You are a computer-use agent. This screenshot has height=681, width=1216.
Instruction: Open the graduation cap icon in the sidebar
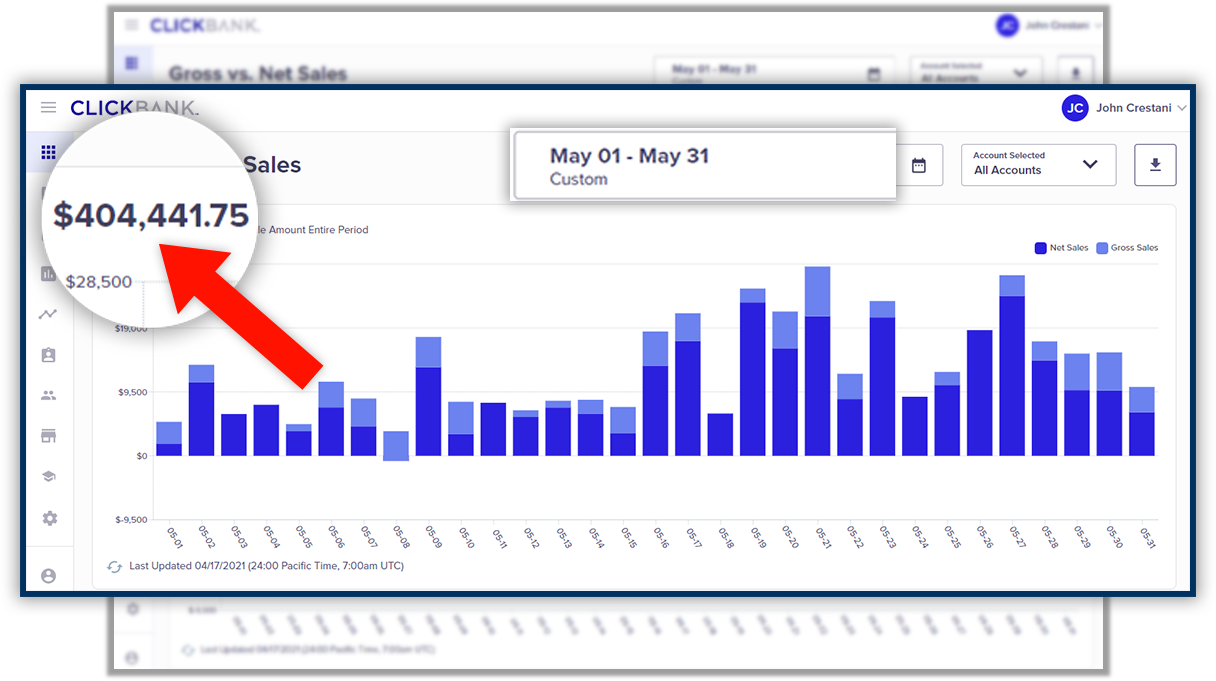[48, 477]
